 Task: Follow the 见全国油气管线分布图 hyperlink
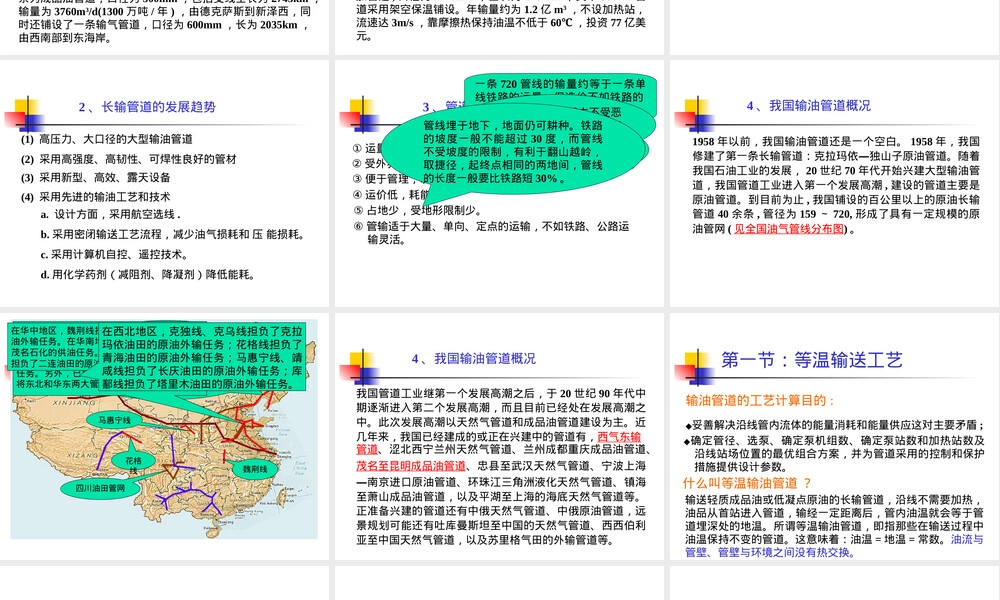click(789, 229)
